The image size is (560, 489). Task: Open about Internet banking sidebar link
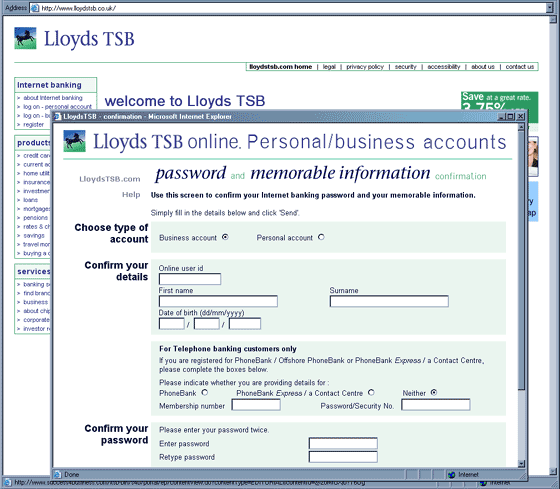52,98
